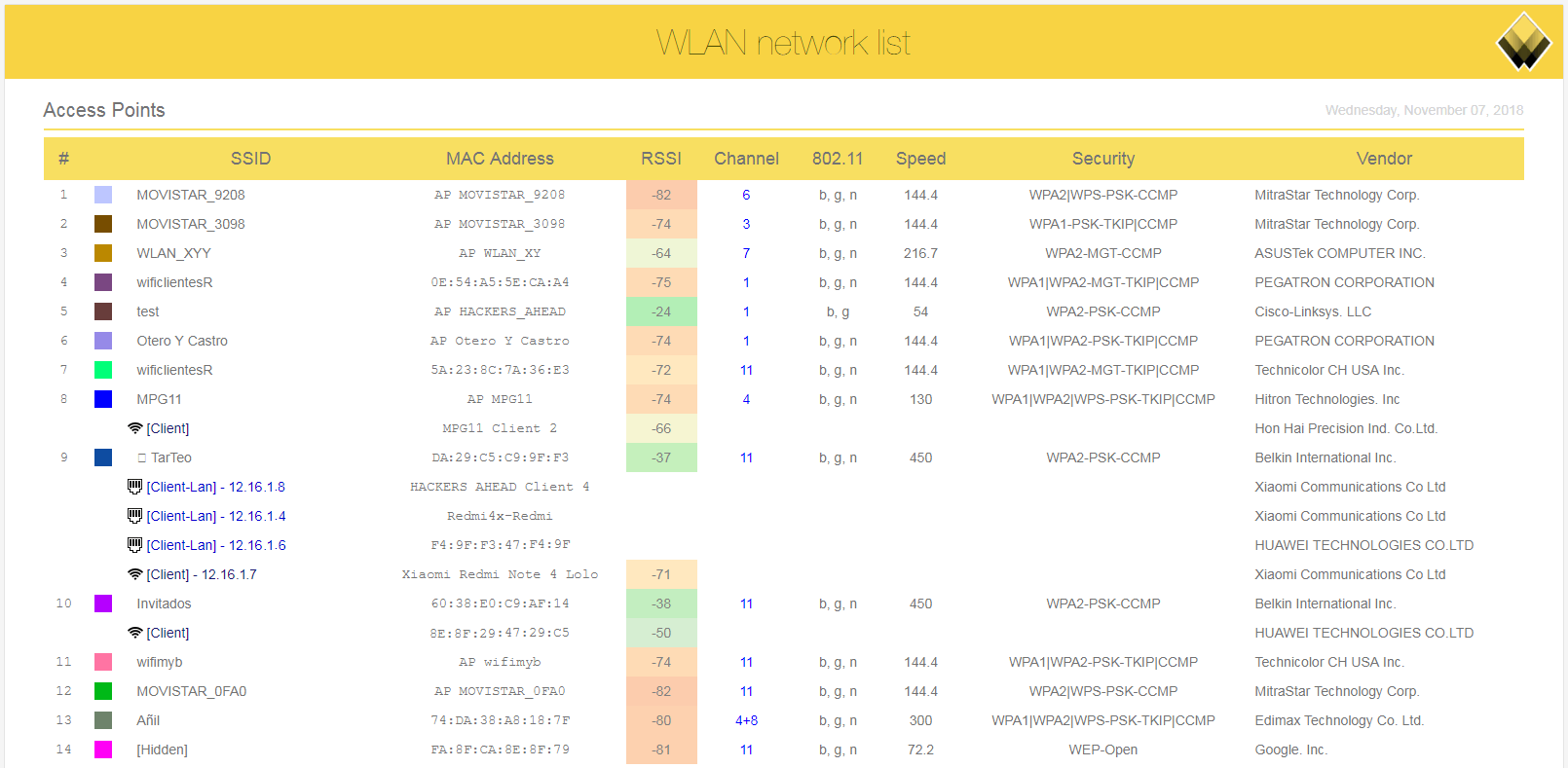Click the LAN icon next to 12.16.1.4
This screenshot has height=768, width=1568.
pyautogui.click(x=135, y=516)
